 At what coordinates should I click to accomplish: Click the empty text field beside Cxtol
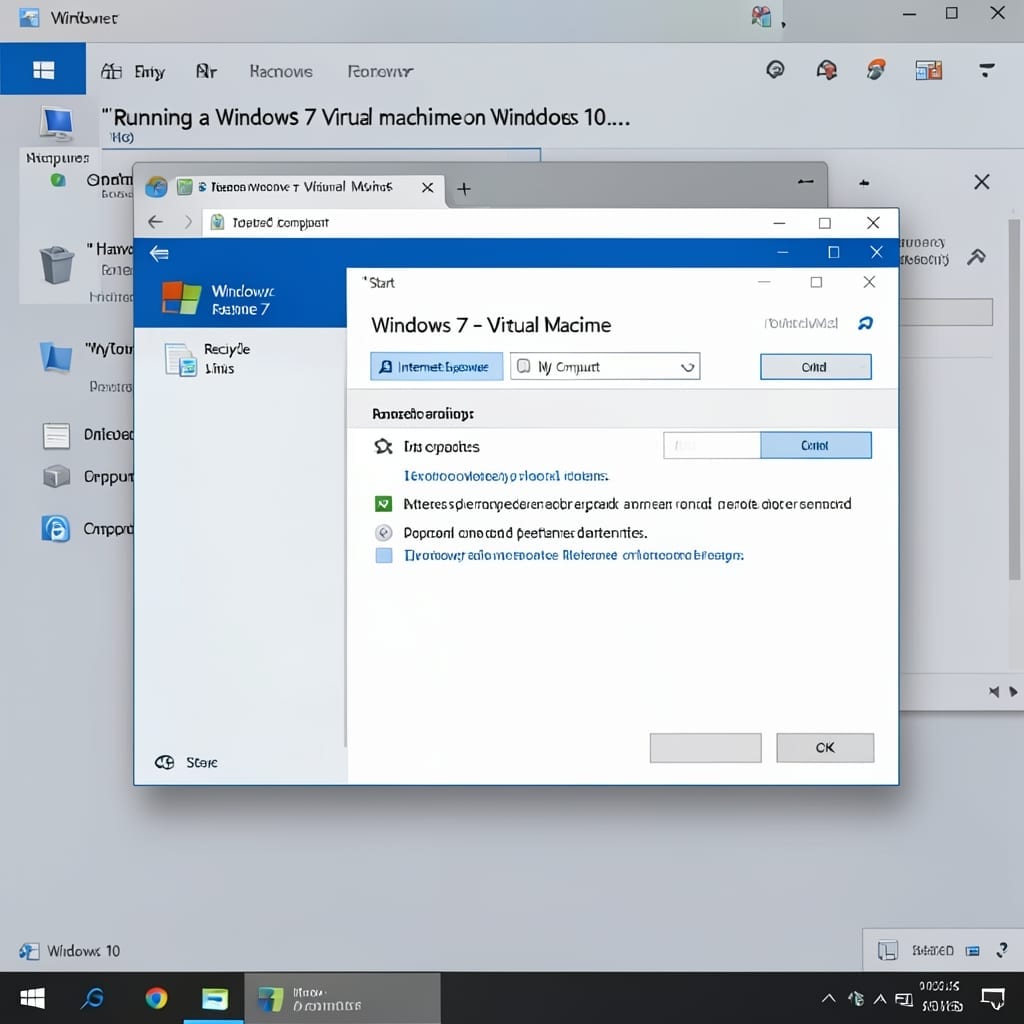[x=712, y=445]
